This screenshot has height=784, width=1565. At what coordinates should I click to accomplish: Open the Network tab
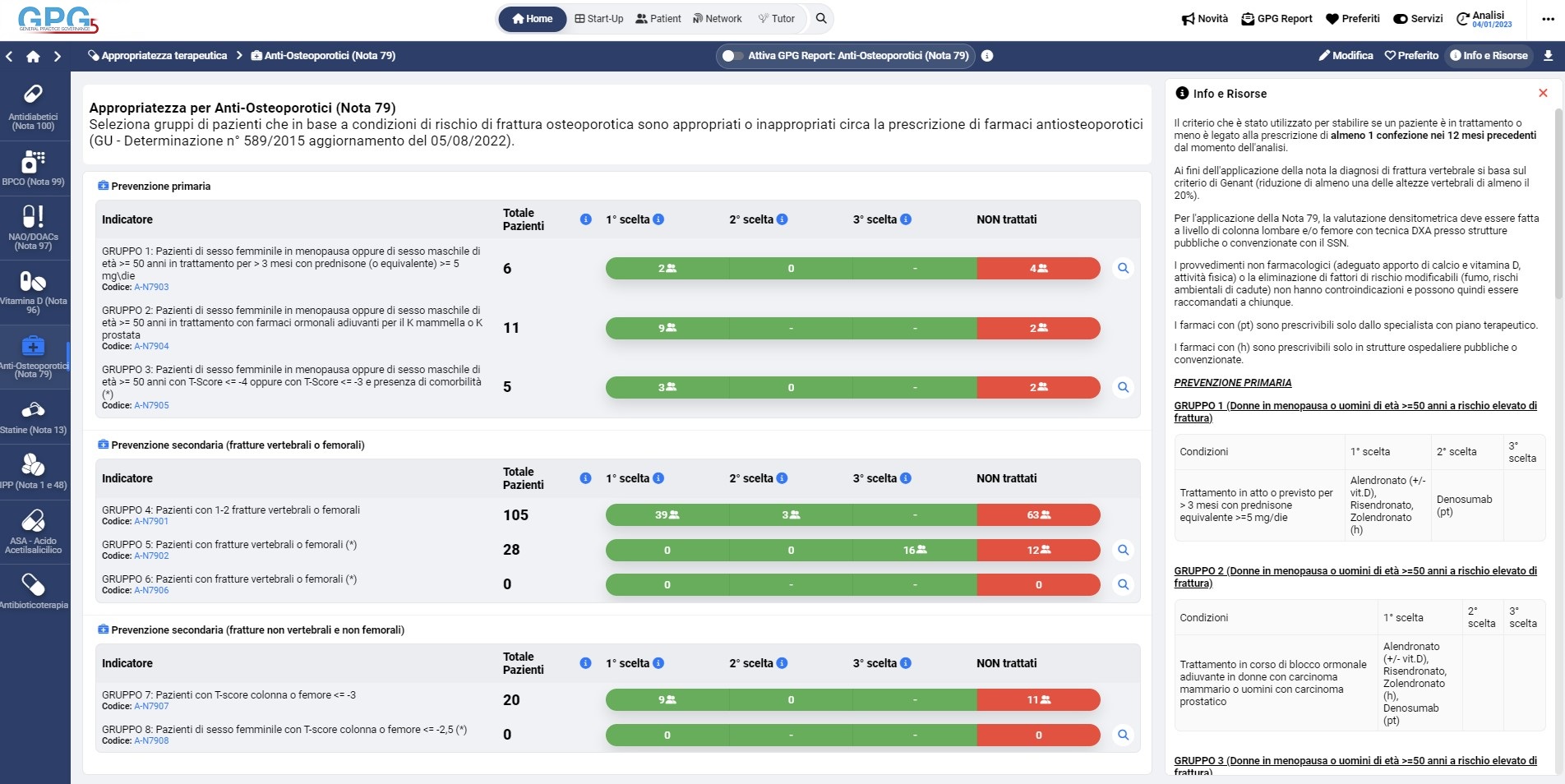pyautogui.click(x=717, y=19)
